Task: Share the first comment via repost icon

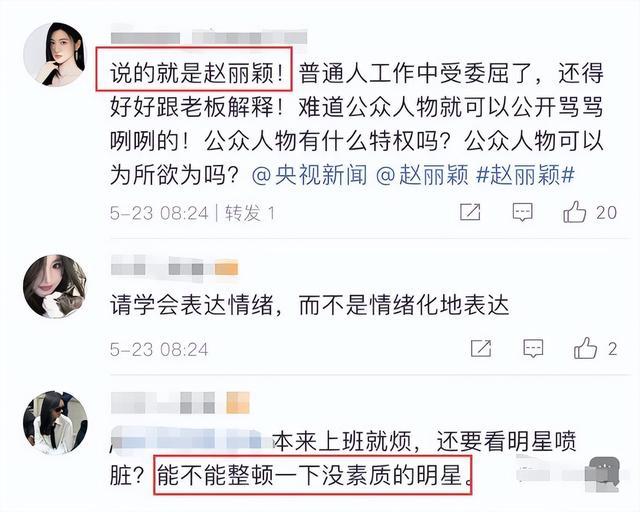Action: [470, 212]
